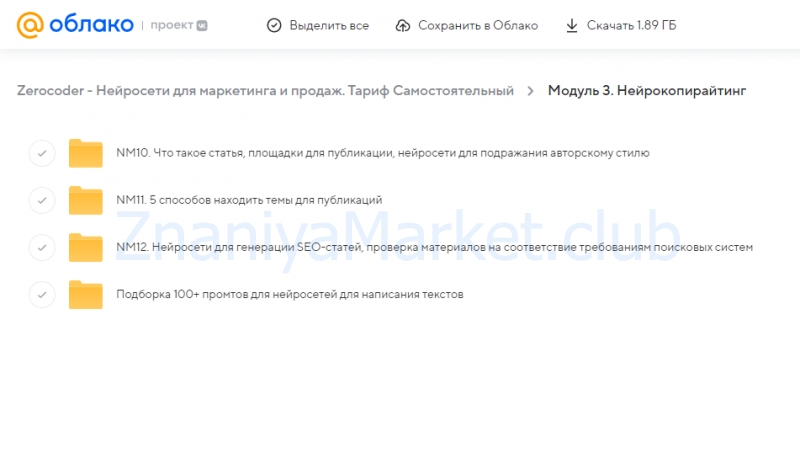Click the Выделить все check circle icon
800x473 pixels.
[x=274, y=25]
